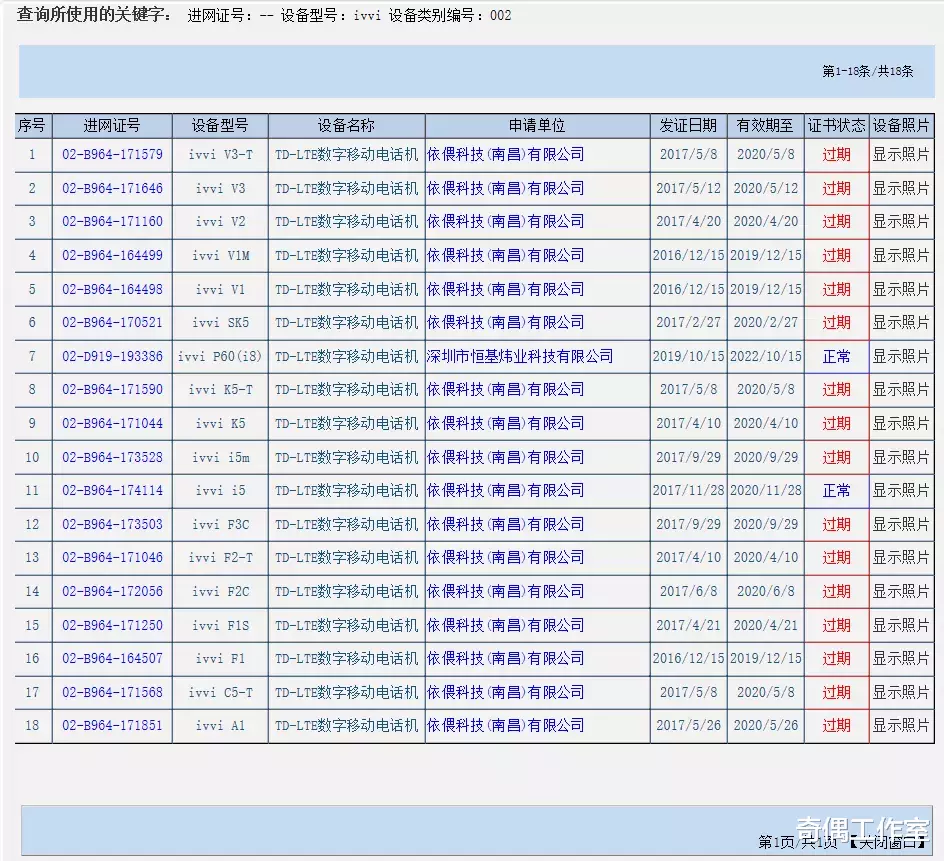Screen dimensions: 944x861
Task: Click the 申请单位 column header
Action: [537, 125]
